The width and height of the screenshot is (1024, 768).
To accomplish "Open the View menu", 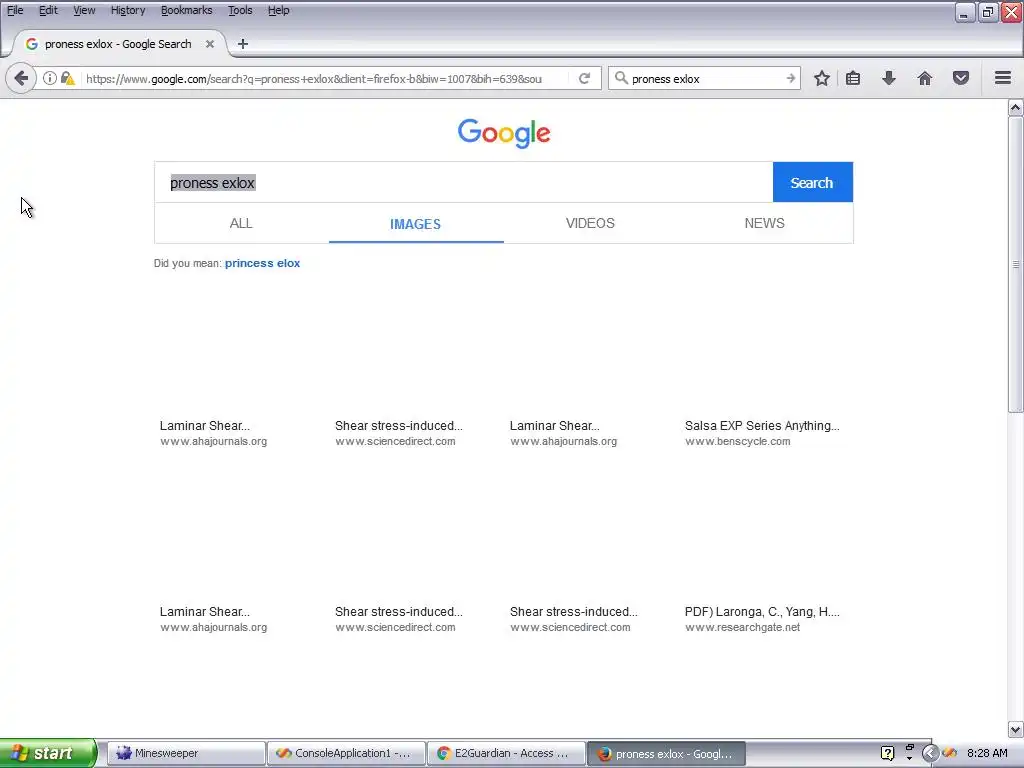I will click(84, 10).
